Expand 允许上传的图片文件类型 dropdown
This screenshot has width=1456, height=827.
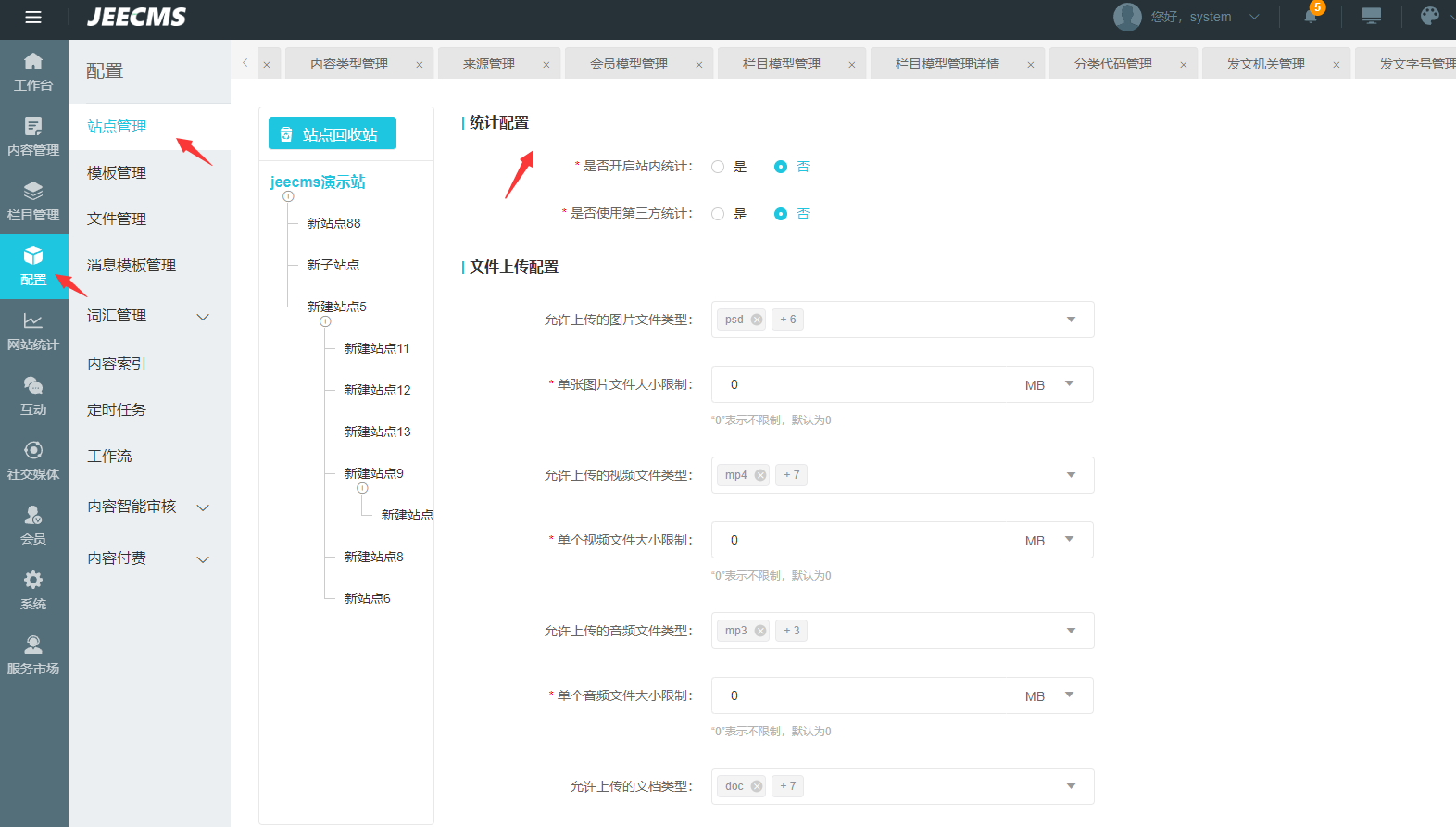1071,320
